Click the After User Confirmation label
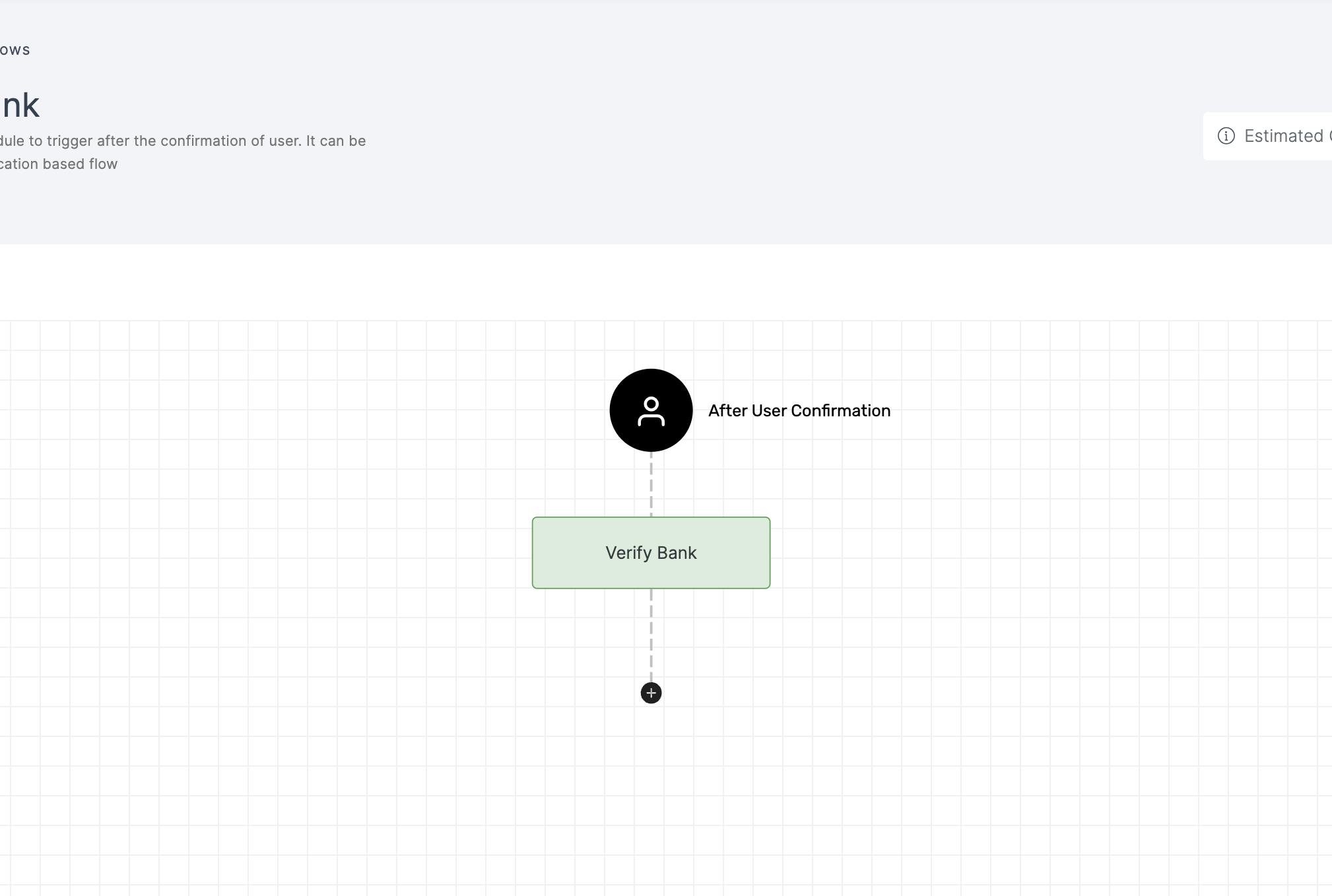 tap(799, 410)
